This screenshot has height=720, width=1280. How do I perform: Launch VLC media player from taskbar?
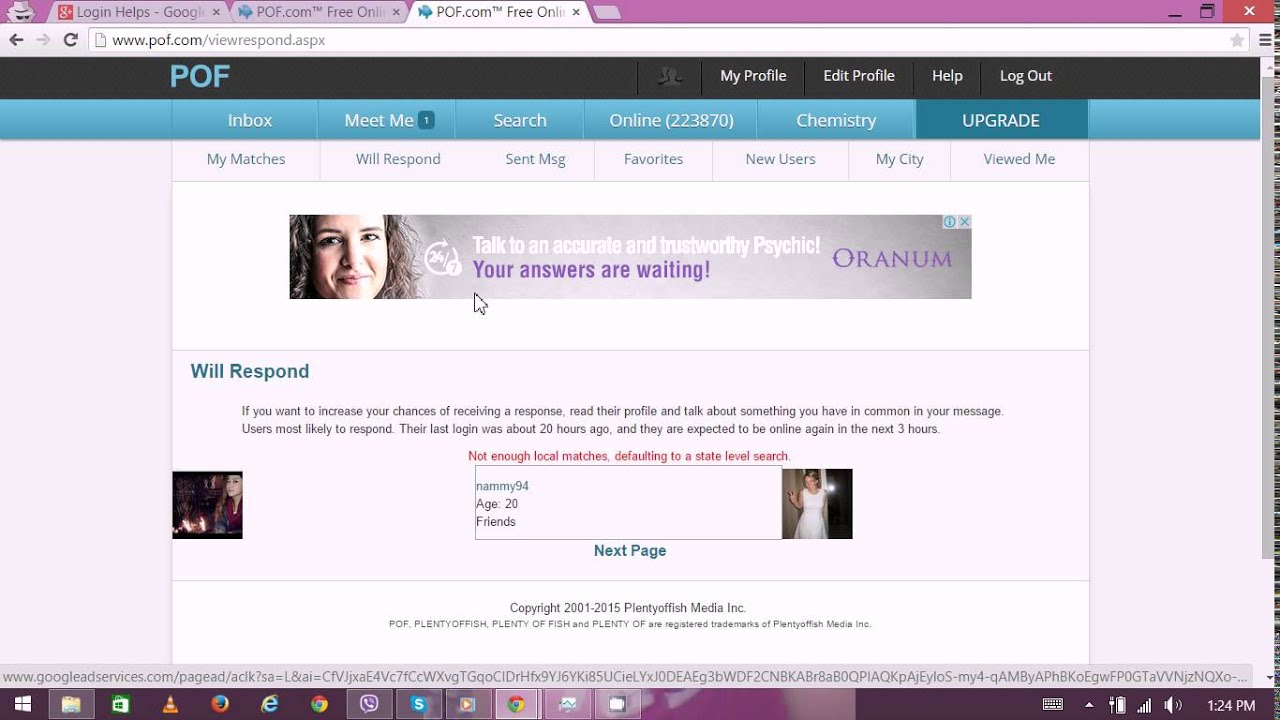pos(170,704)
